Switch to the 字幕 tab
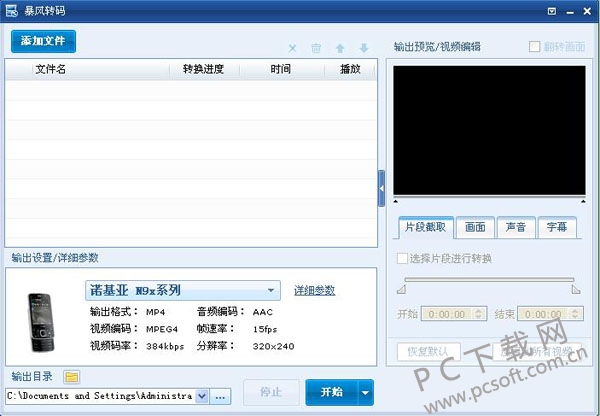The width and height of the screenshot is (600, 416). point(557,227)
